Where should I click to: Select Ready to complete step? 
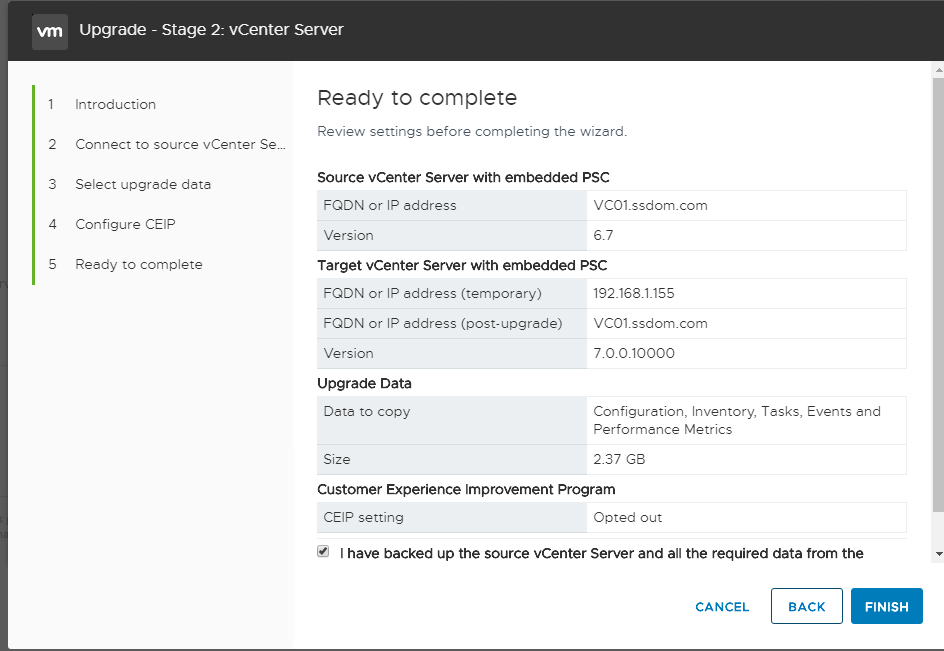pos(138,264)
